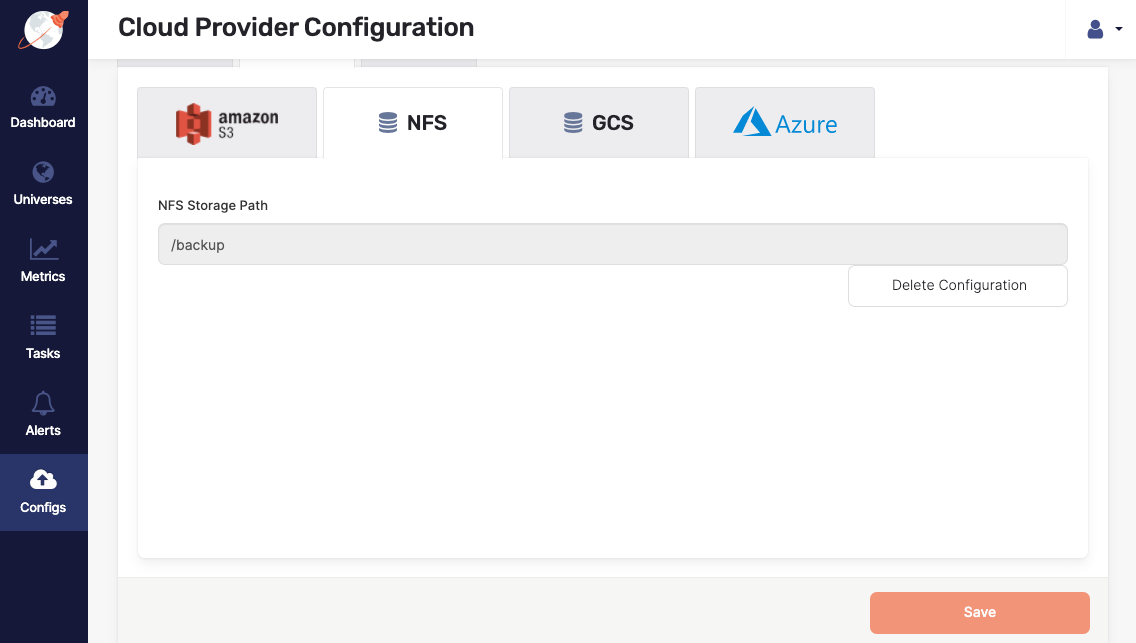This screenshot has height=643, width=1136.
Task: View the Tasks list
Action: pos(43,336)
